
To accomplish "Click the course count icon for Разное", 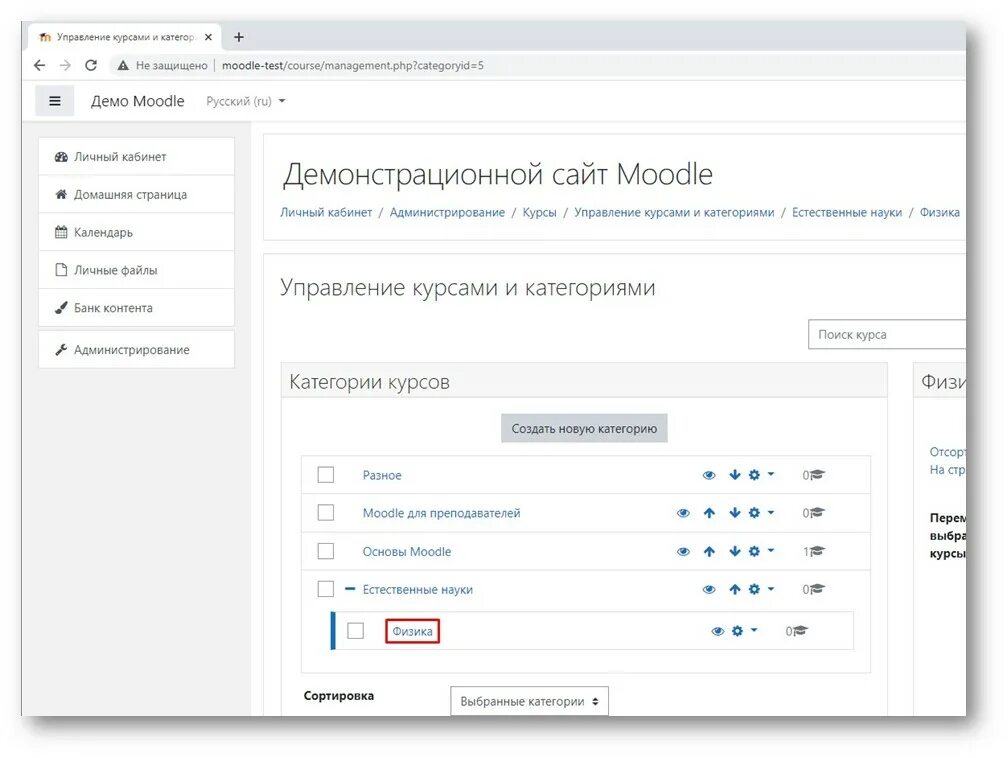I will 817,475.
